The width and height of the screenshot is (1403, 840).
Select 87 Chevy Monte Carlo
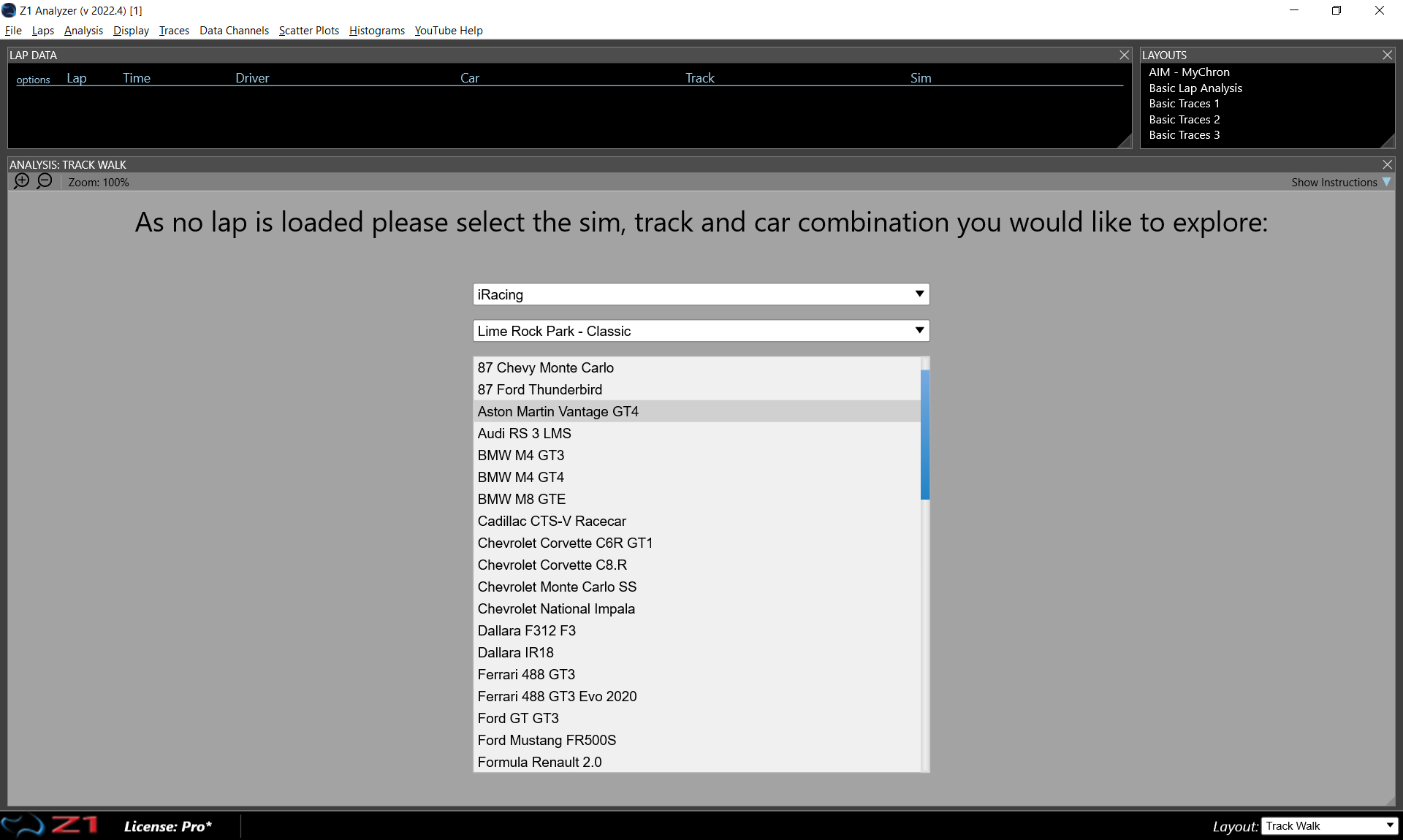697,367
